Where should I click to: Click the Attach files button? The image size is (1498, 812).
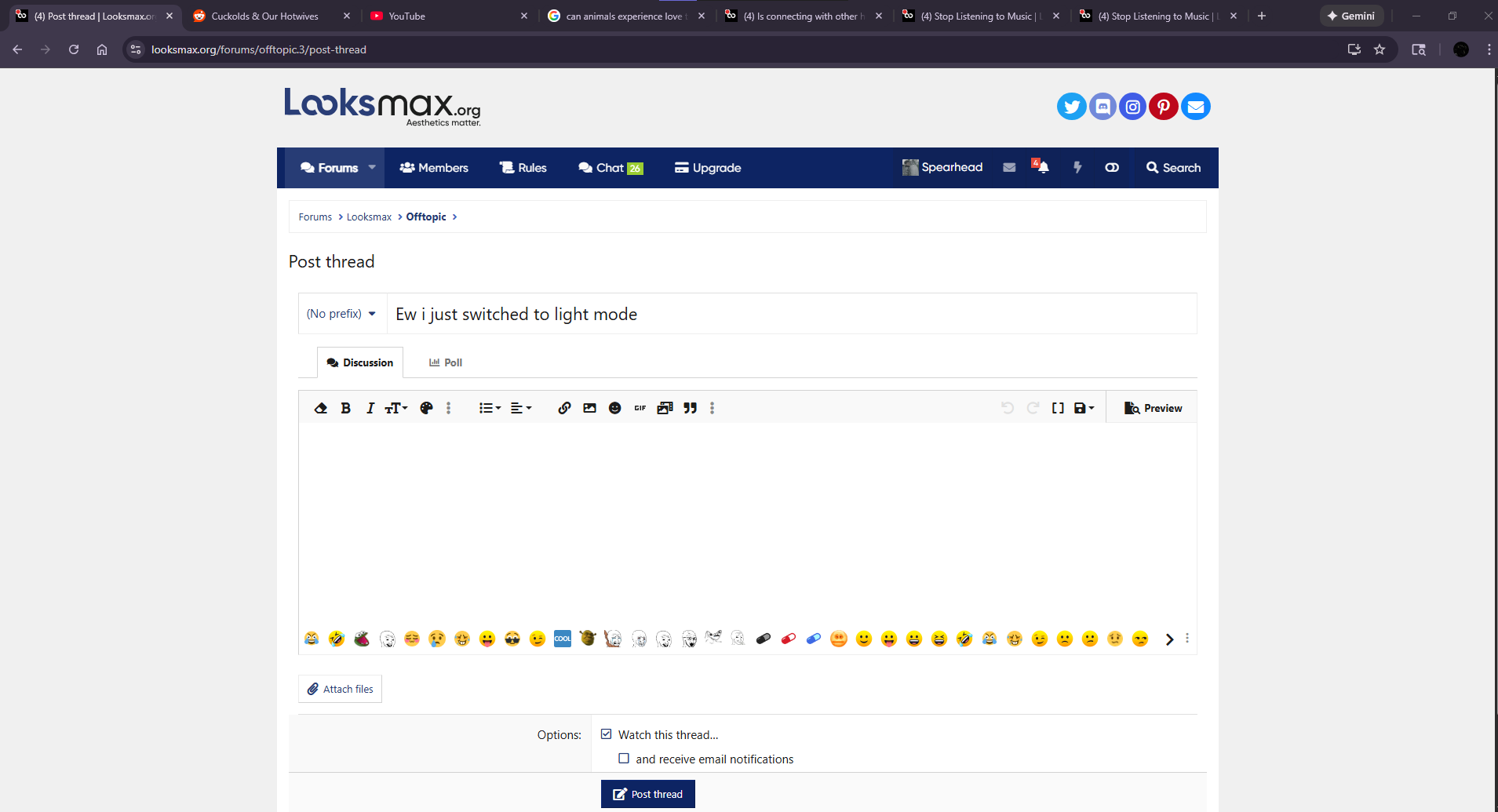pos(340,689)
